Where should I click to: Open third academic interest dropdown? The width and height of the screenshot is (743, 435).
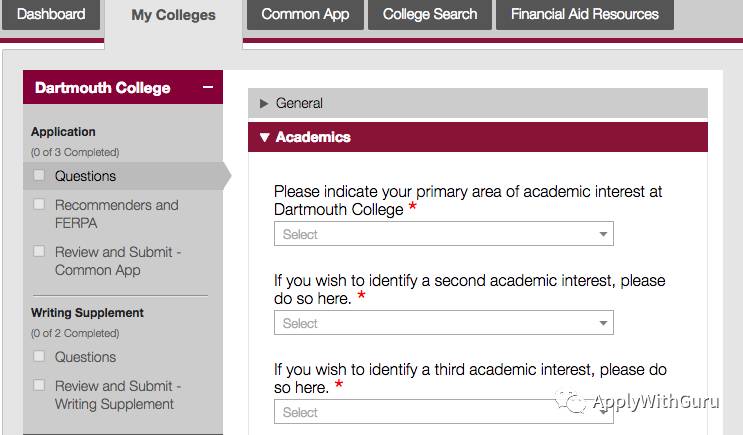coord(443,412)
